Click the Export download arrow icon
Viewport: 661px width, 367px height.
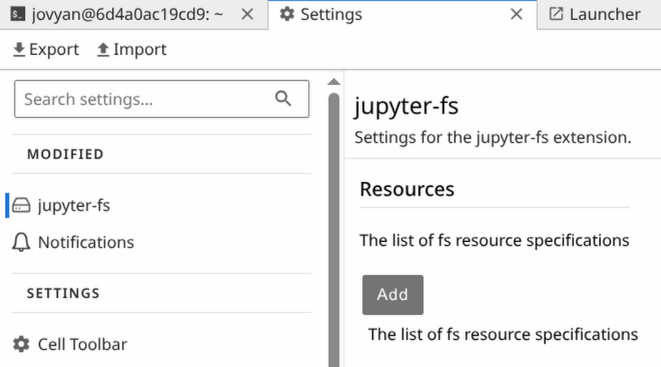(19, 50)
